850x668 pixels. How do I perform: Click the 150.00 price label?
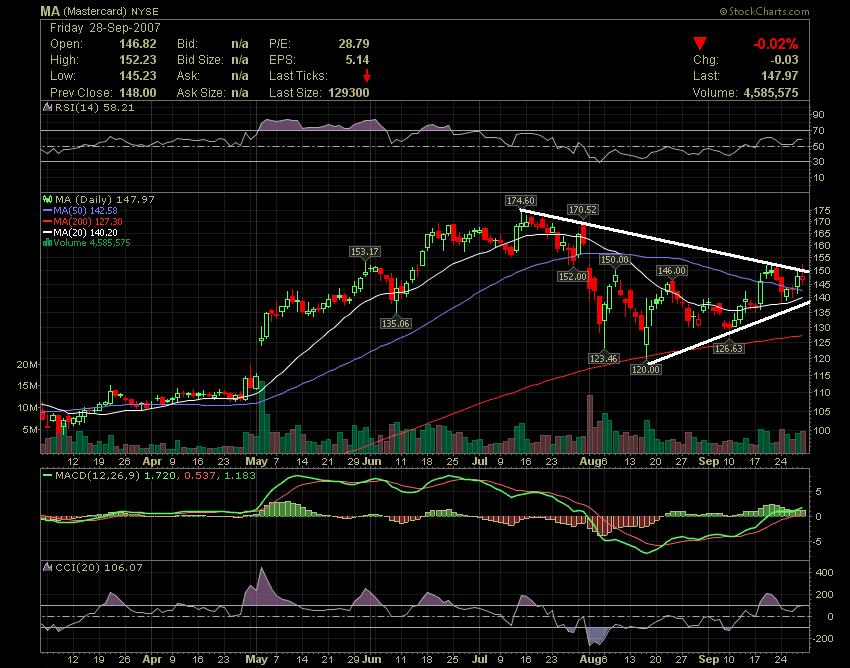point(614,260)
